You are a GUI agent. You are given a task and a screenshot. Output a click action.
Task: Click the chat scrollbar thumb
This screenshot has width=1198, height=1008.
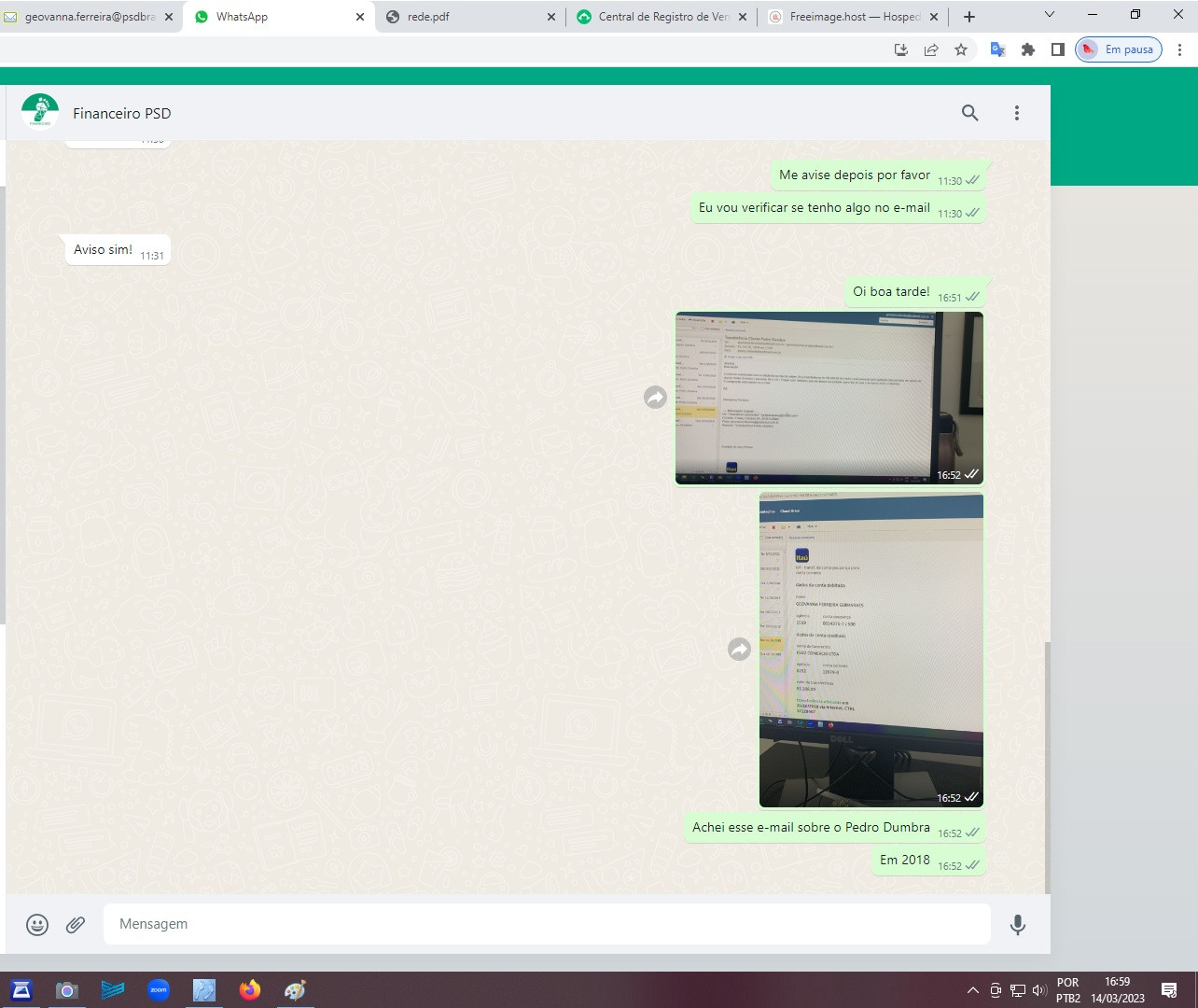click(1047, 768)
